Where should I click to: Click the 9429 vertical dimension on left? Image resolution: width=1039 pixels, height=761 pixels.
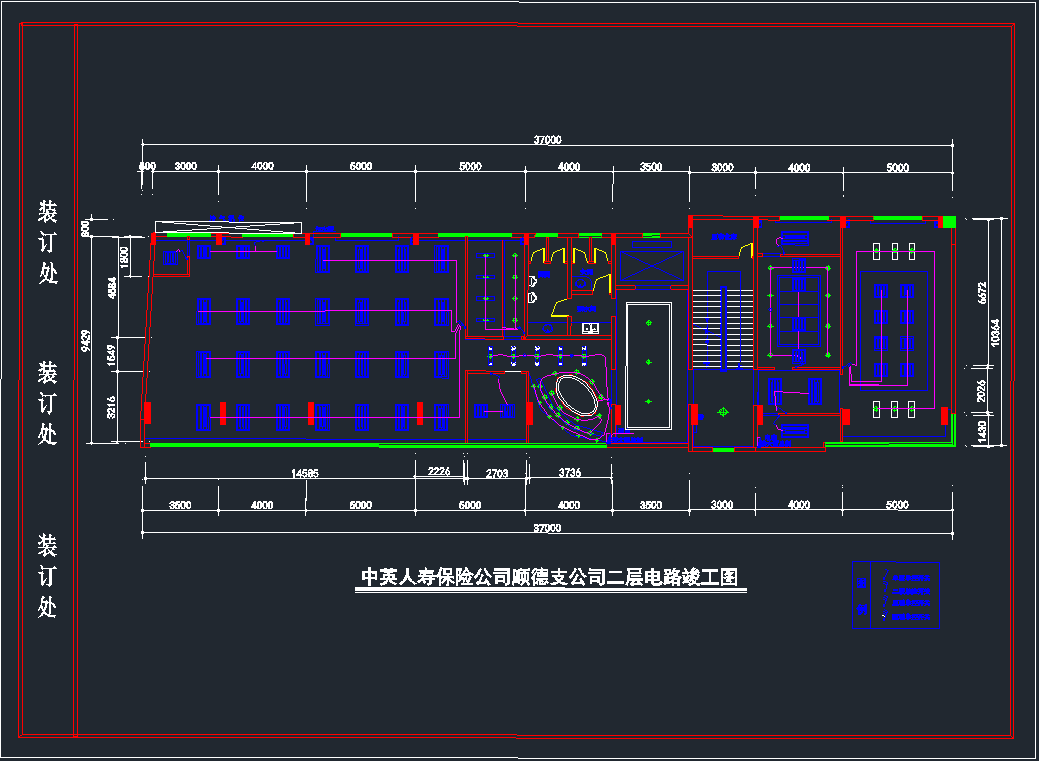coord(88,343)
